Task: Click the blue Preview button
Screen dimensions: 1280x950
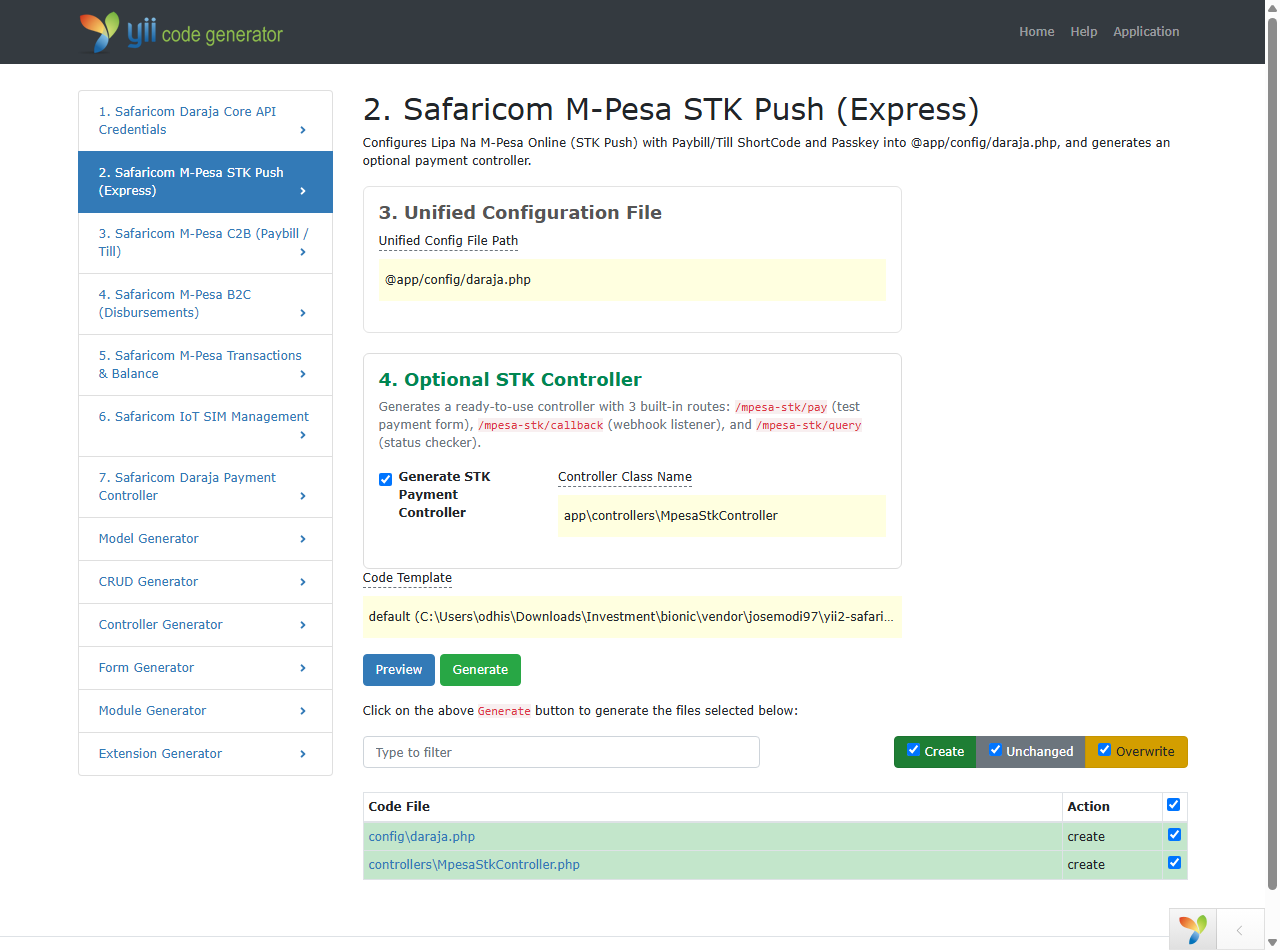Action: pos(399,670)
